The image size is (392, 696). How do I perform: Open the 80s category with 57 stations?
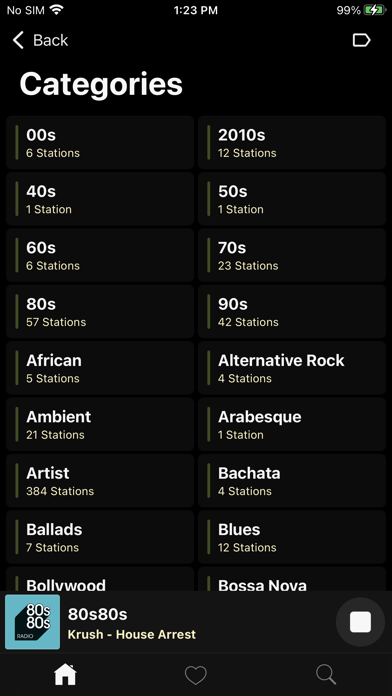[x=100, y=312]
